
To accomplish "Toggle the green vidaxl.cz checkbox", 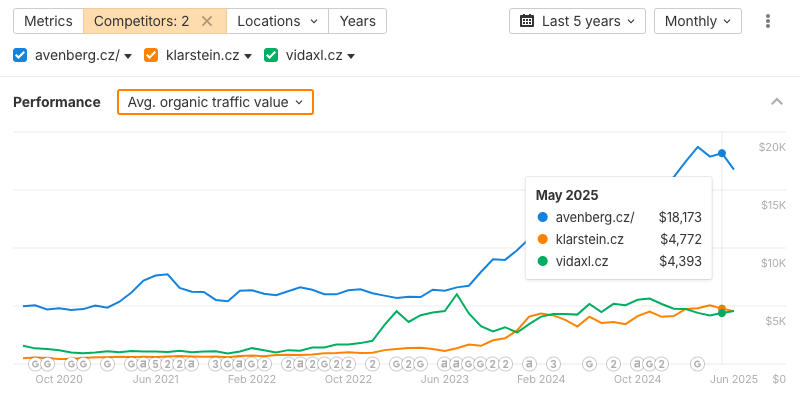I will (271, 55).
